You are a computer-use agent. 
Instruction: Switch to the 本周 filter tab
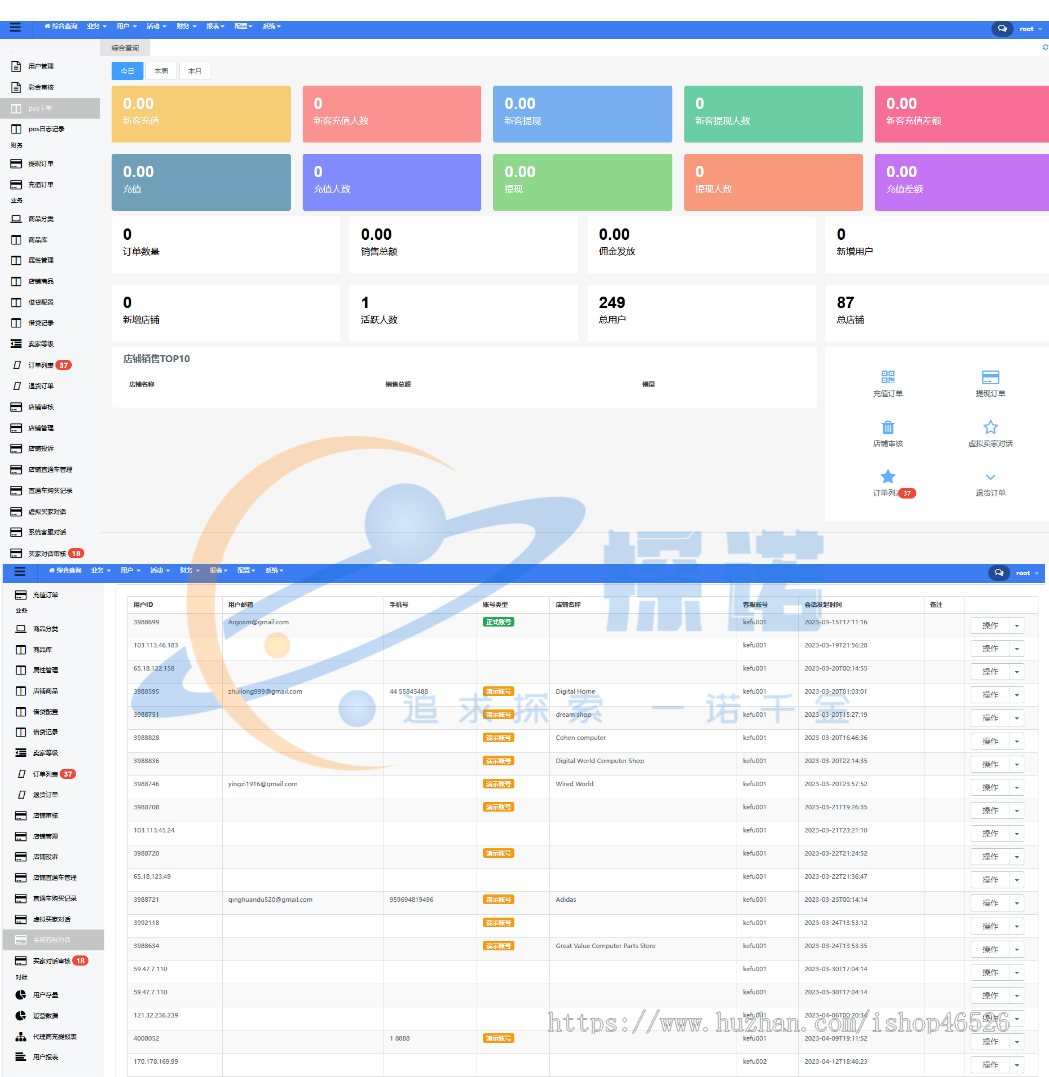click(161, 71)
